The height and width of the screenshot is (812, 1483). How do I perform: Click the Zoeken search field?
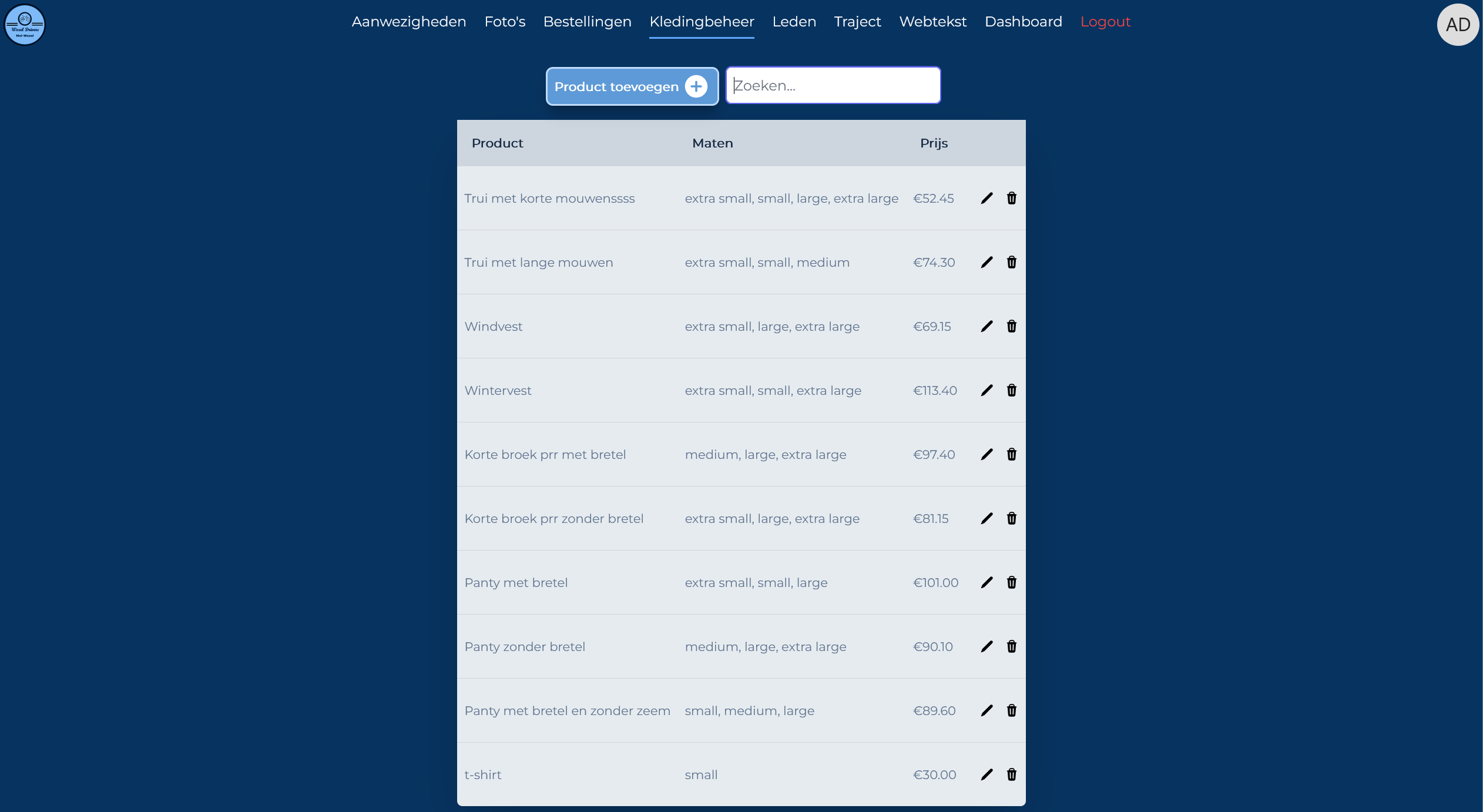point(833,85)
